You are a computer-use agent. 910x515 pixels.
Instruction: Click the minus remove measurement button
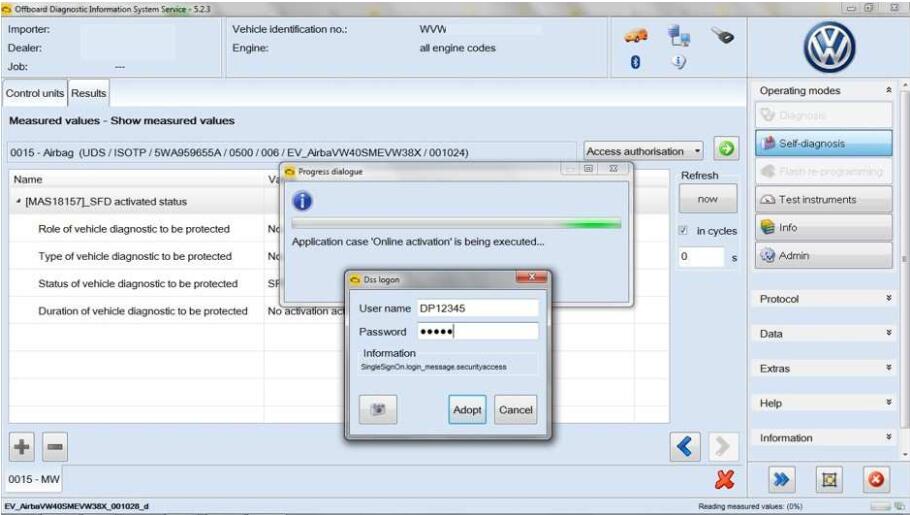pyautogui.click(x=55, y=446)
